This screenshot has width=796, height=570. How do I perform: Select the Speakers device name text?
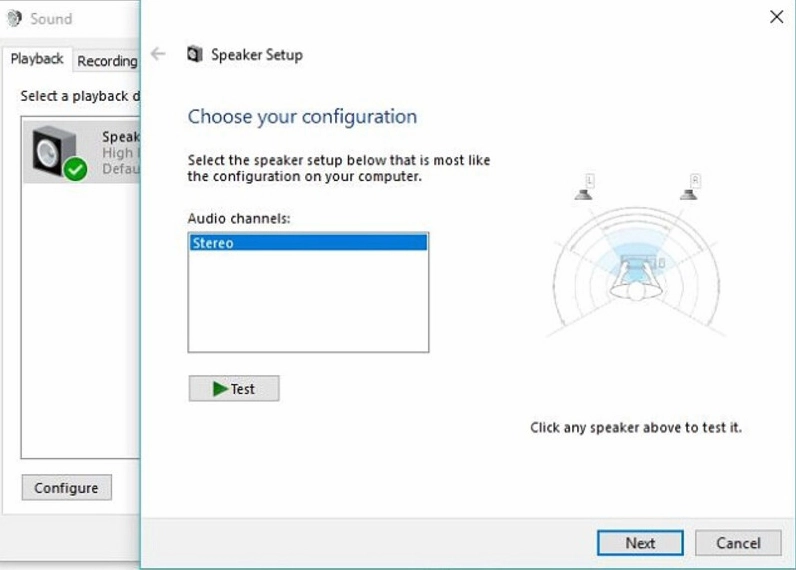point(120,137)
